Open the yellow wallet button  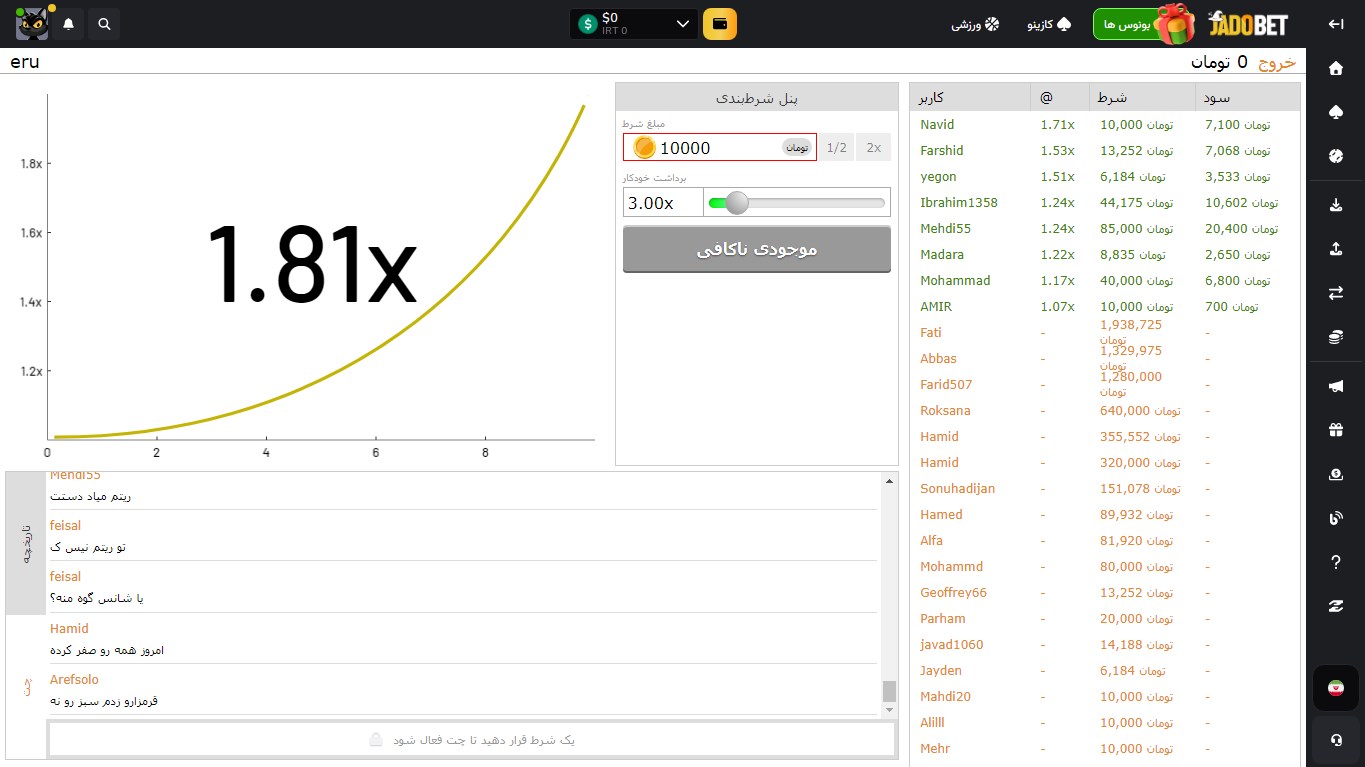click(x=720, y=24)
